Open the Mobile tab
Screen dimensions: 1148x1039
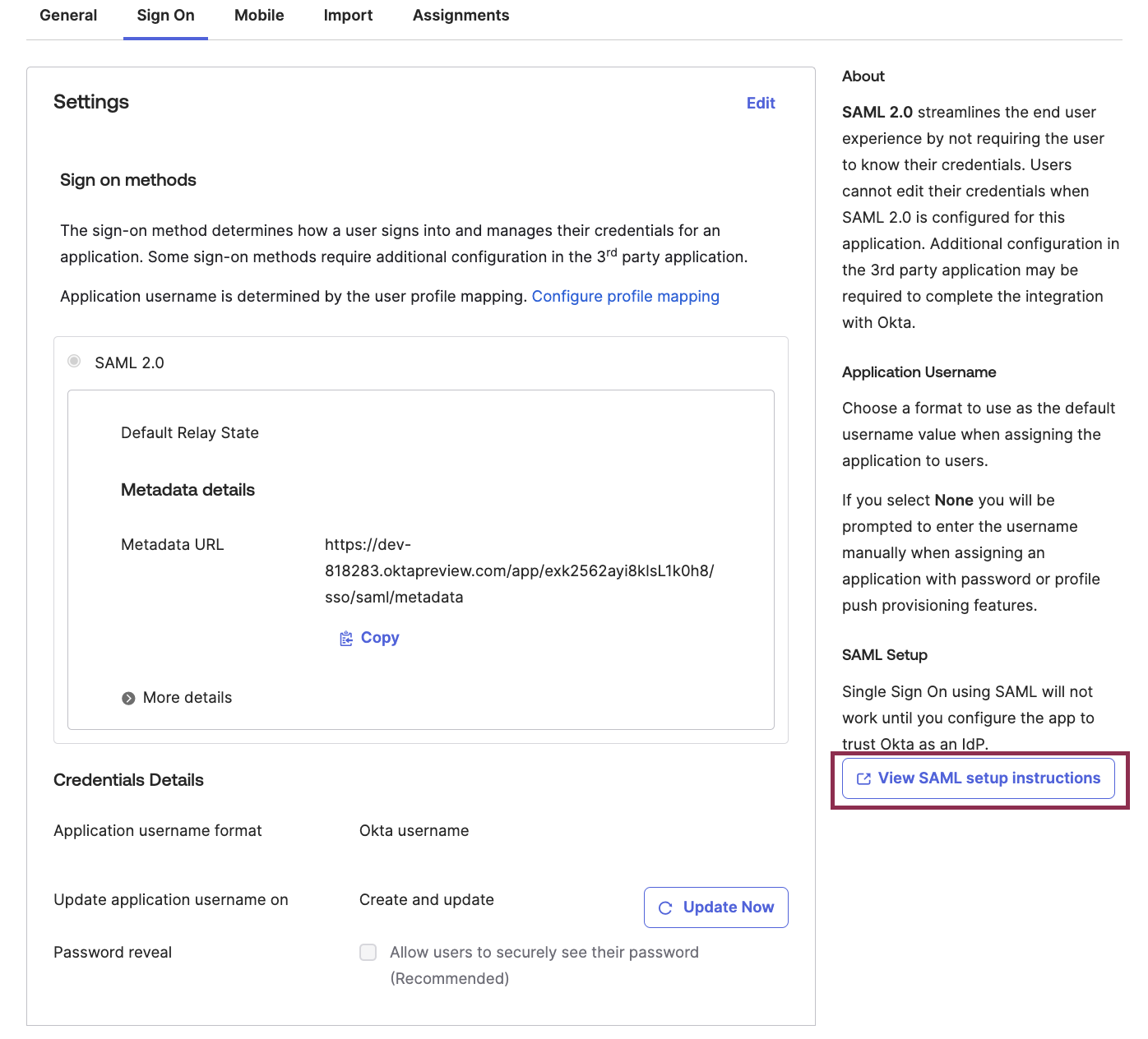(258, 15)
